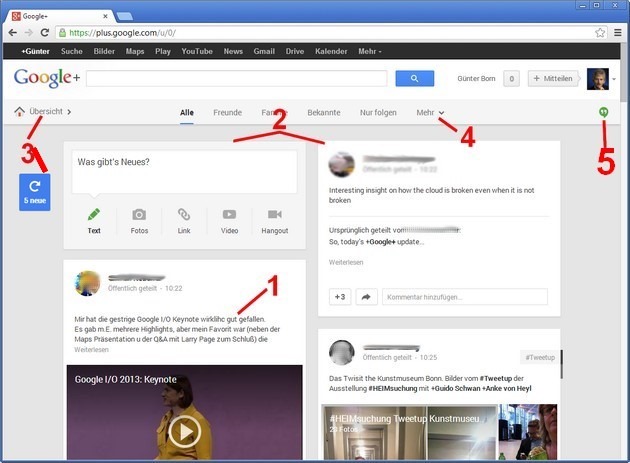630x463 pixels.
Task: Expand the Mehr circles dropdown
Action: [431, 113]
